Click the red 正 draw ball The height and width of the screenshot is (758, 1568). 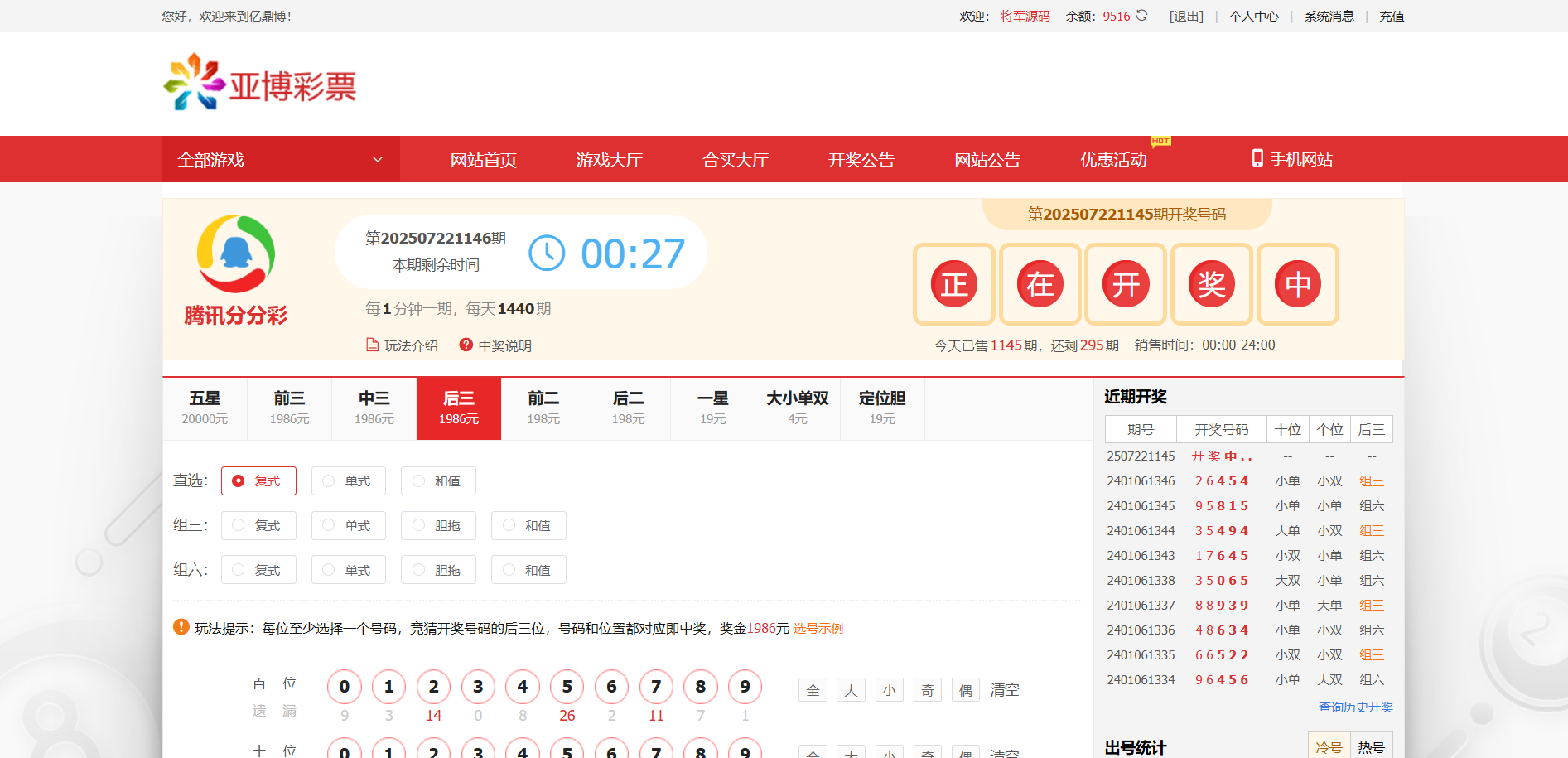click(954, 284)
